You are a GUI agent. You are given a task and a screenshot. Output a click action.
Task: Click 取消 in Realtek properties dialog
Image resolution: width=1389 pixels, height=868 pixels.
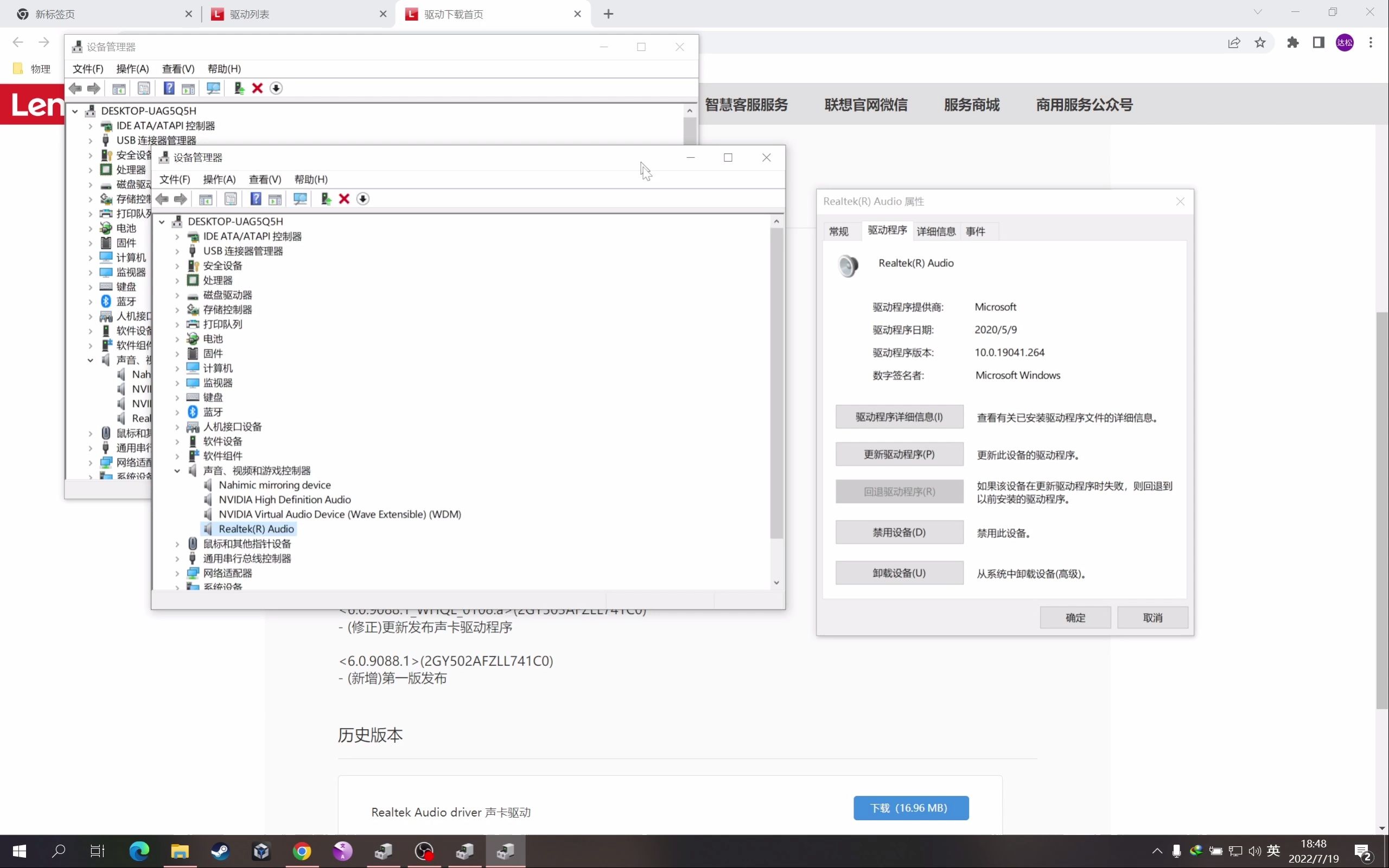(x=1152, y=618)
